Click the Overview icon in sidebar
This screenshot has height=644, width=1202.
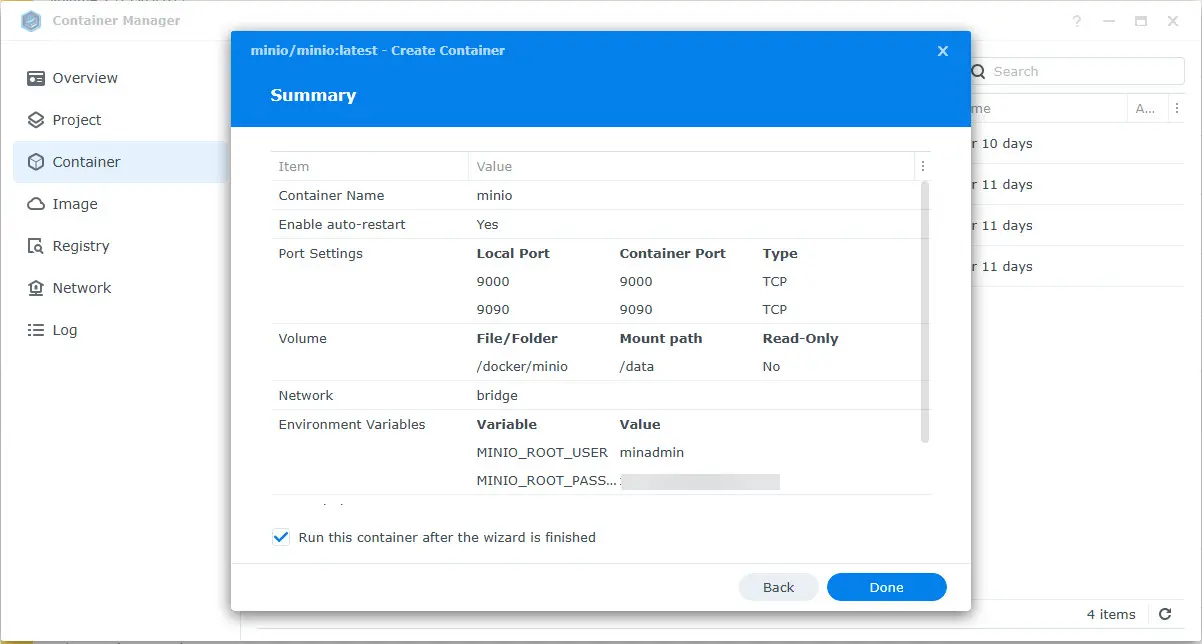pyautogui.click(x=36, y=78)
